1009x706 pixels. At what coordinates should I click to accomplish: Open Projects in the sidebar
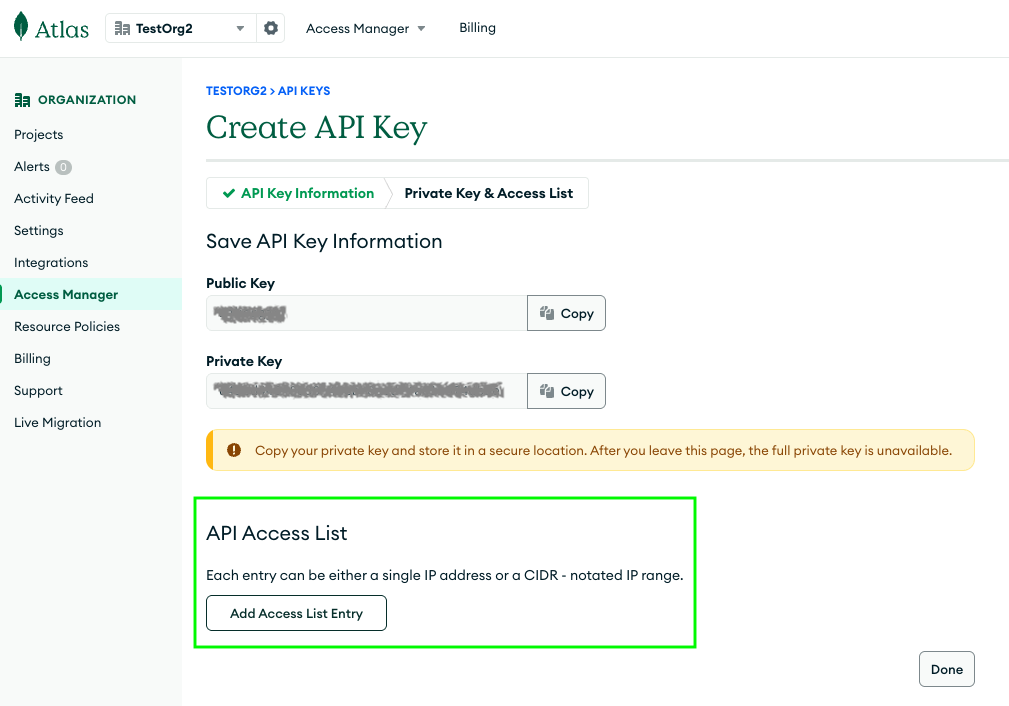point(39,135)
